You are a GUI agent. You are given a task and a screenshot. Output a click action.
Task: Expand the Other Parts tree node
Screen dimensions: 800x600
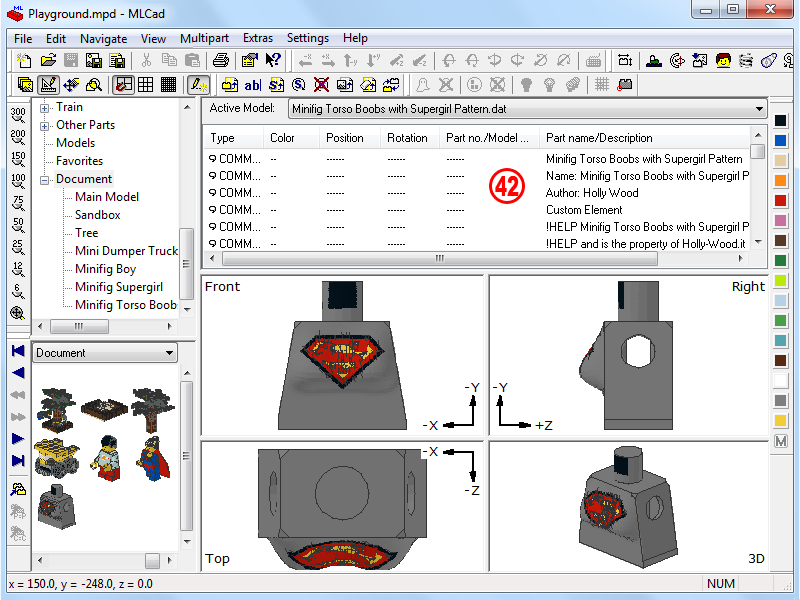point(44,126)
